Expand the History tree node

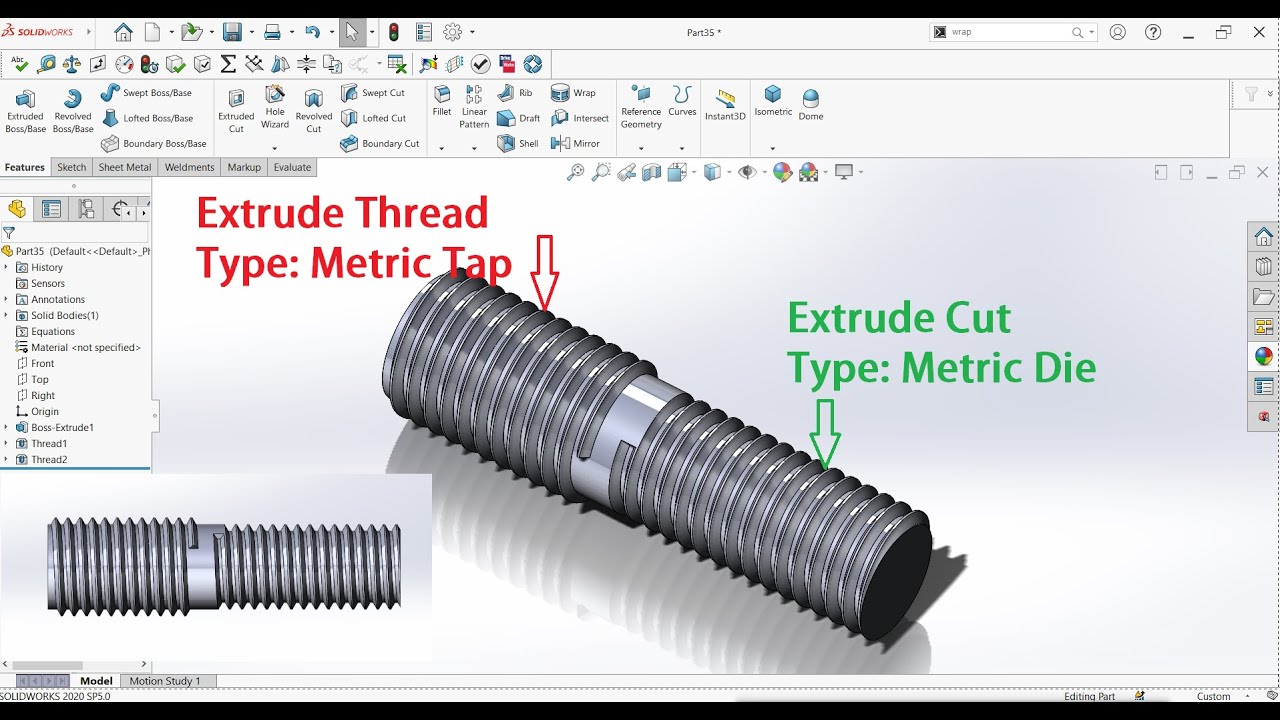(x=6, y=267)
